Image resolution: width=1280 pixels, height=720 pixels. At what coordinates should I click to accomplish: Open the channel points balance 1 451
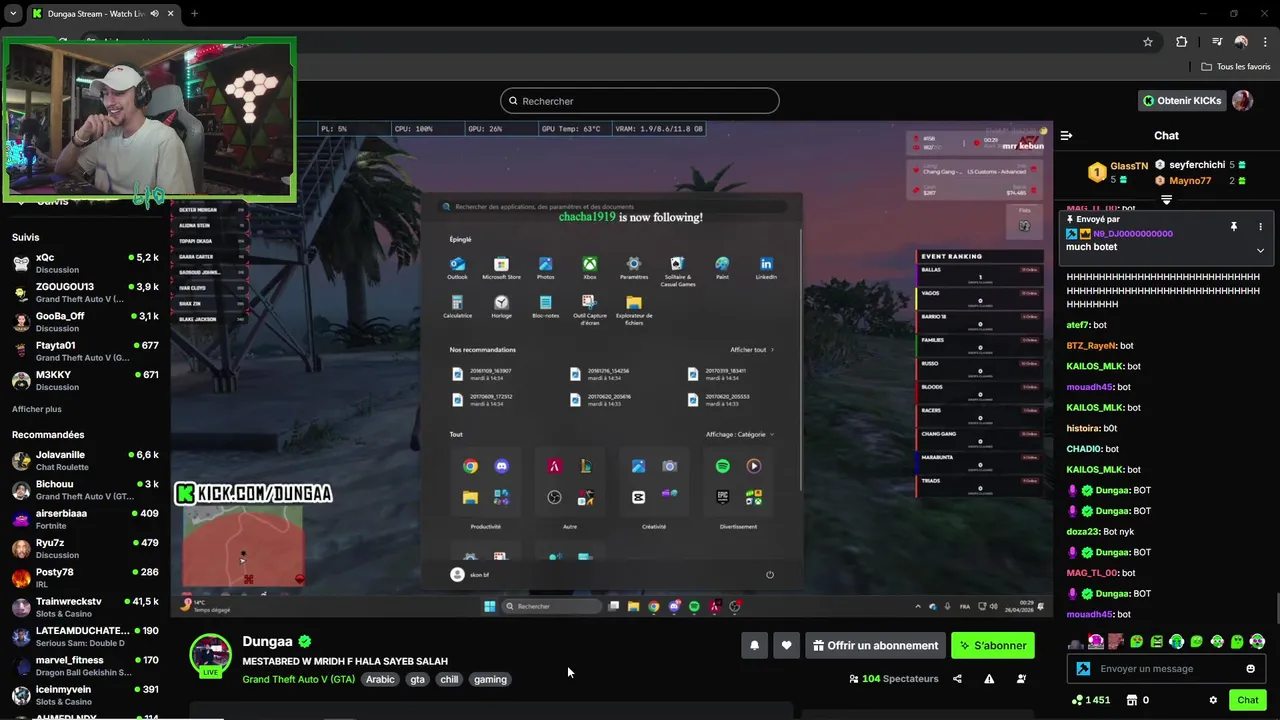[x=1090, y=700]
